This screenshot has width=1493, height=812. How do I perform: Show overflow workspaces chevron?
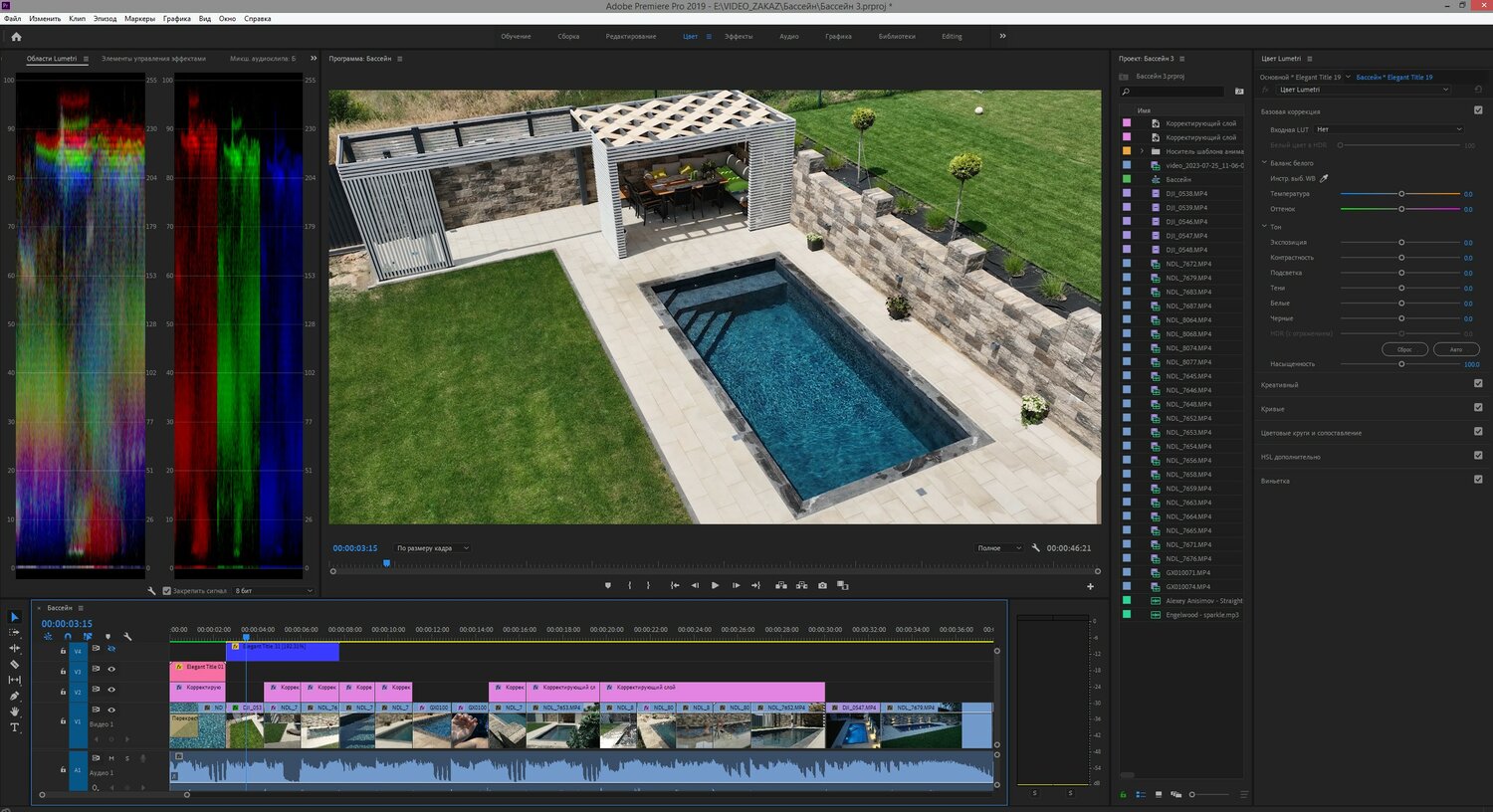1002,36
